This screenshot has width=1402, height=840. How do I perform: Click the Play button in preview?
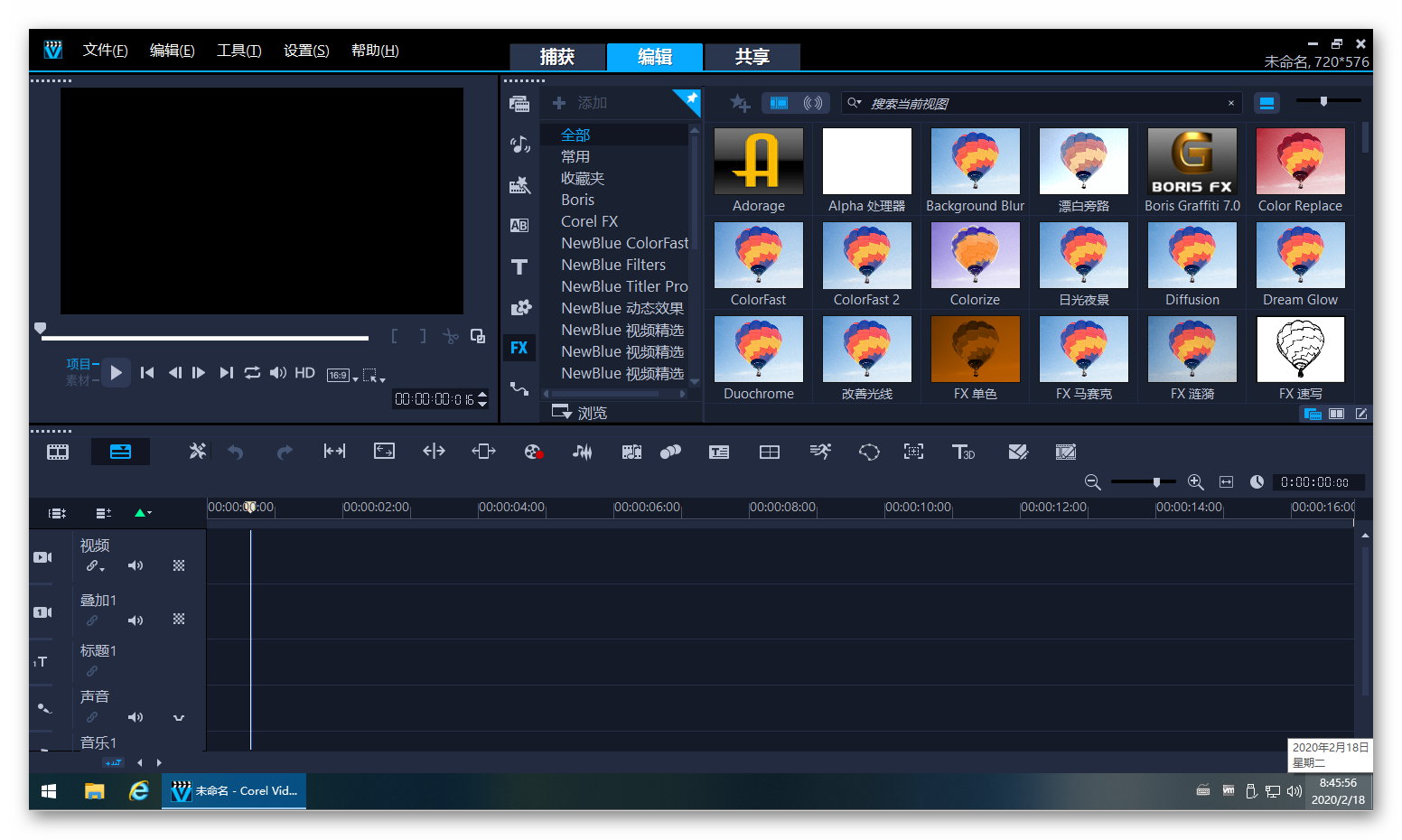(x=116, y=372)
